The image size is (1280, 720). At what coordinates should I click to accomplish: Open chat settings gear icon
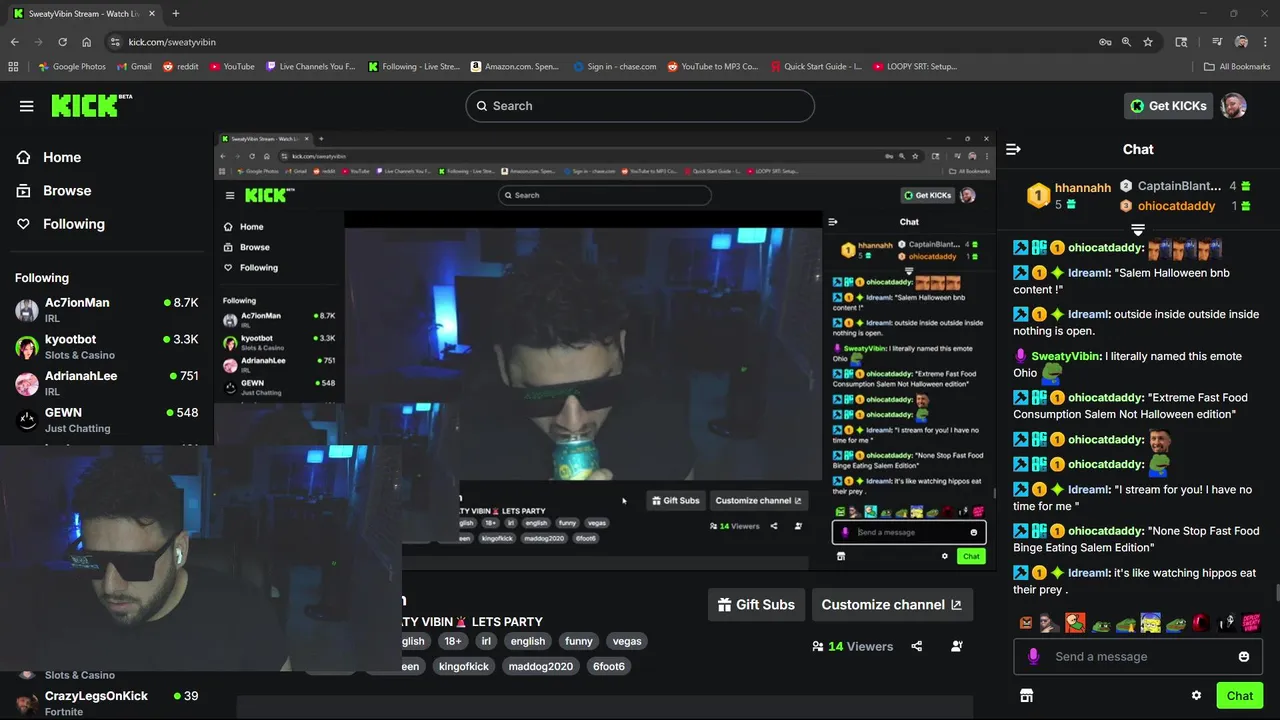click(1196, 696)
